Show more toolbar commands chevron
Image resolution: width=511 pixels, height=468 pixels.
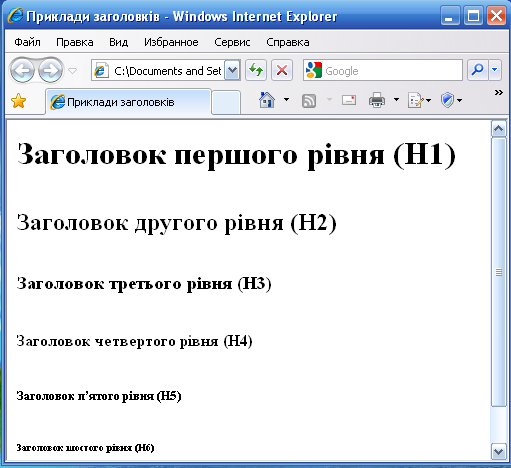[499, 92]
